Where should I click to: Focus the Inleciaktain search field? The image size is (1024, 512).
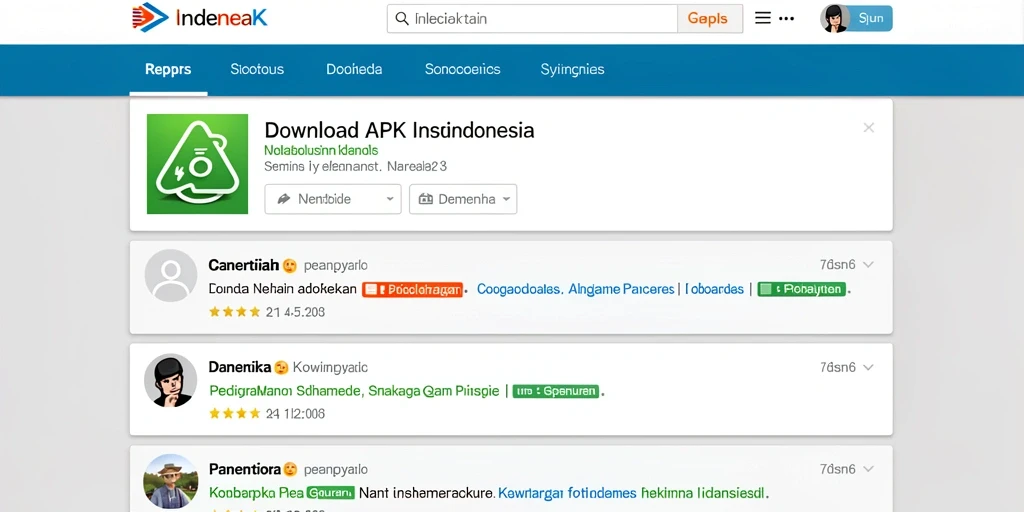coord(532,19)
